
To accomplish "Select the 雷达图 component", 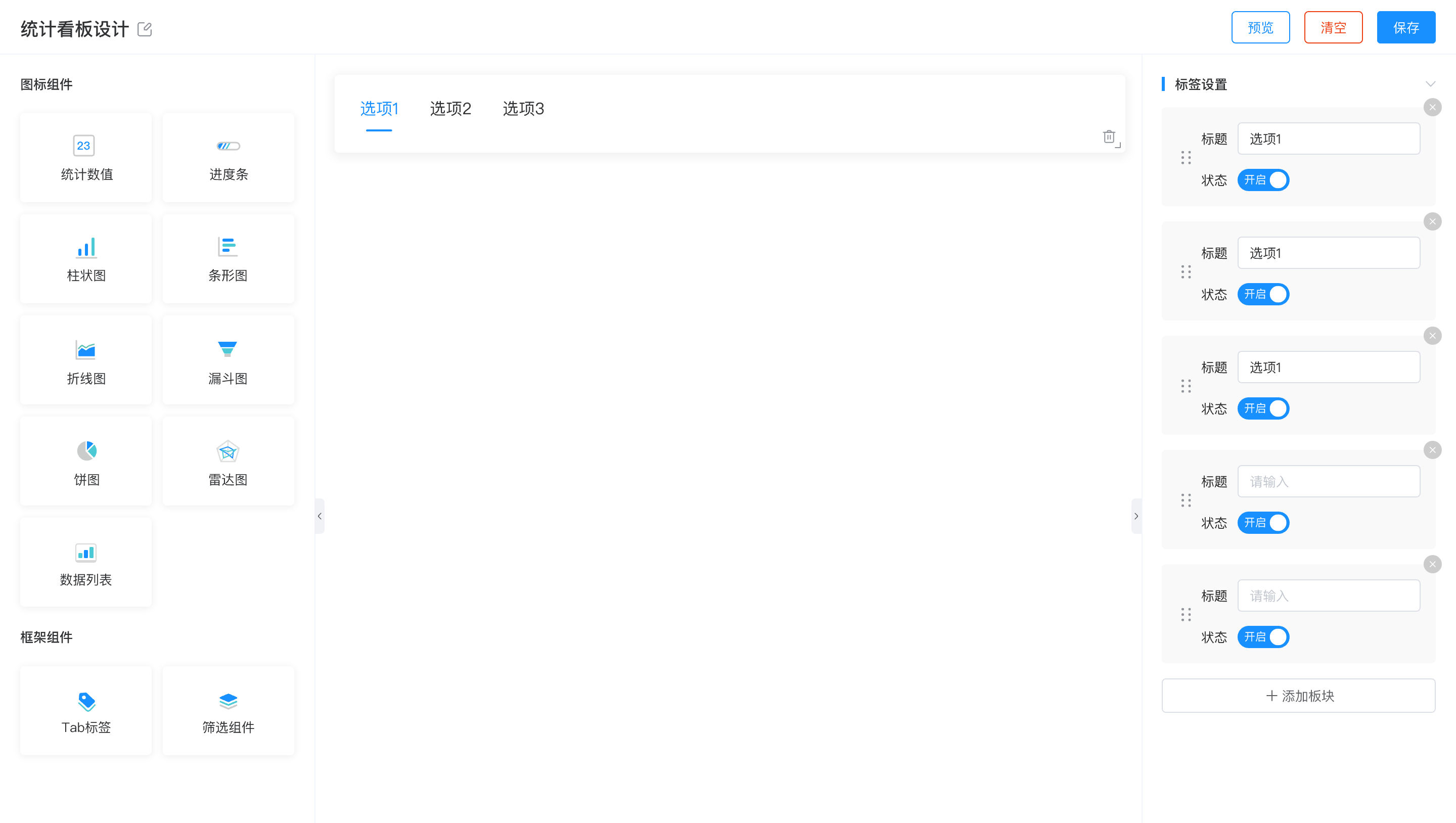I will click(x=228, y=461).
